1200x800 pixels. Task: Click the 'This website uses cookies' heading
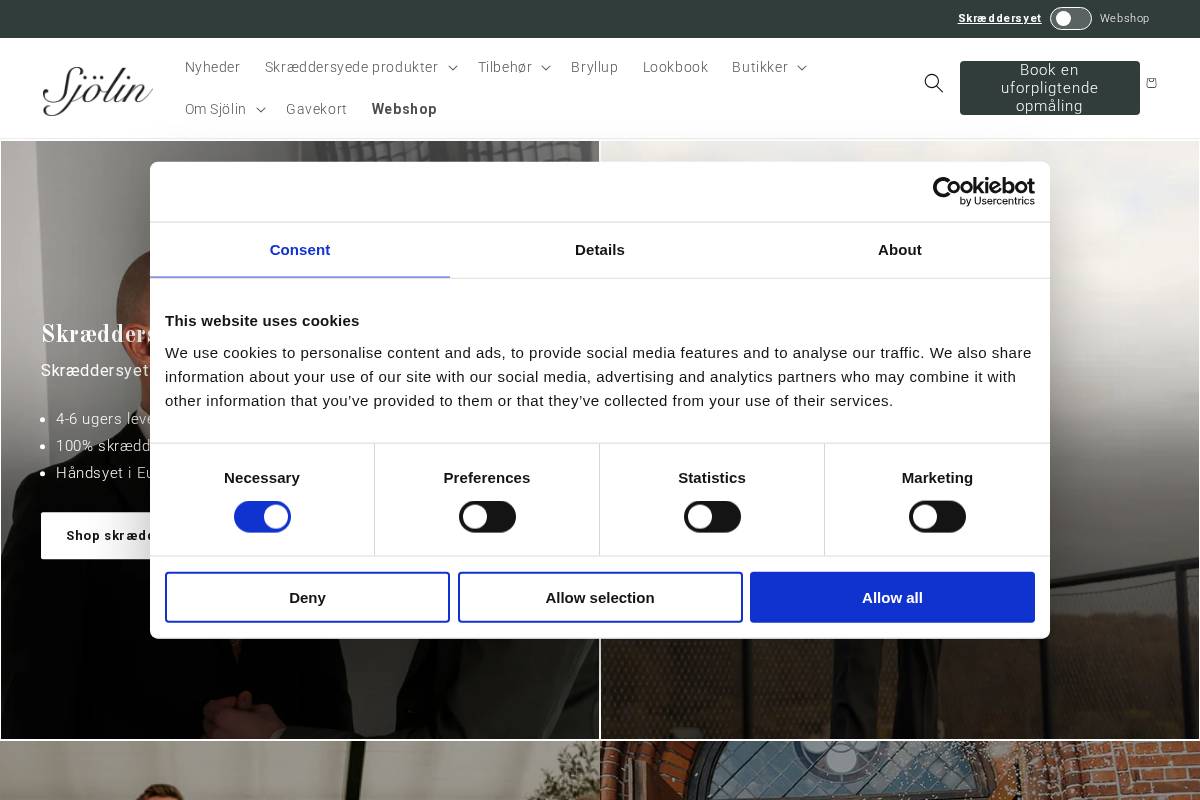tap(262, 321)
